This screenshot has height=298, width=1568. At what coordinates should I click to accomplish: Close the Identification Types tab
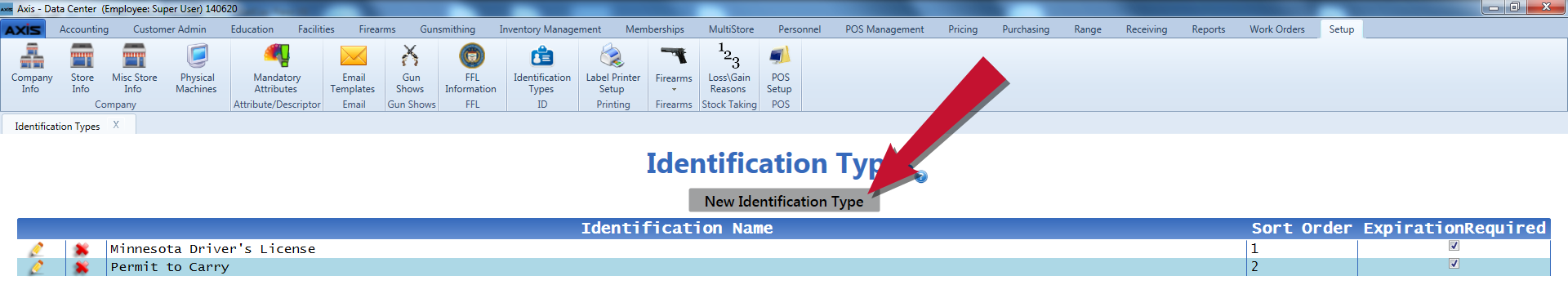point(116,125)
